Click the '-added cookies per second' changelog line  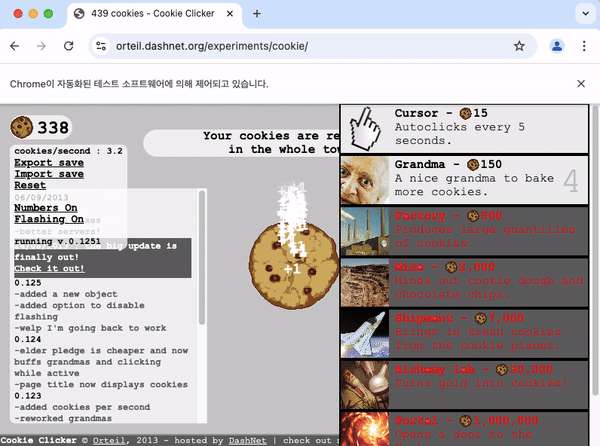coord(82,407)
